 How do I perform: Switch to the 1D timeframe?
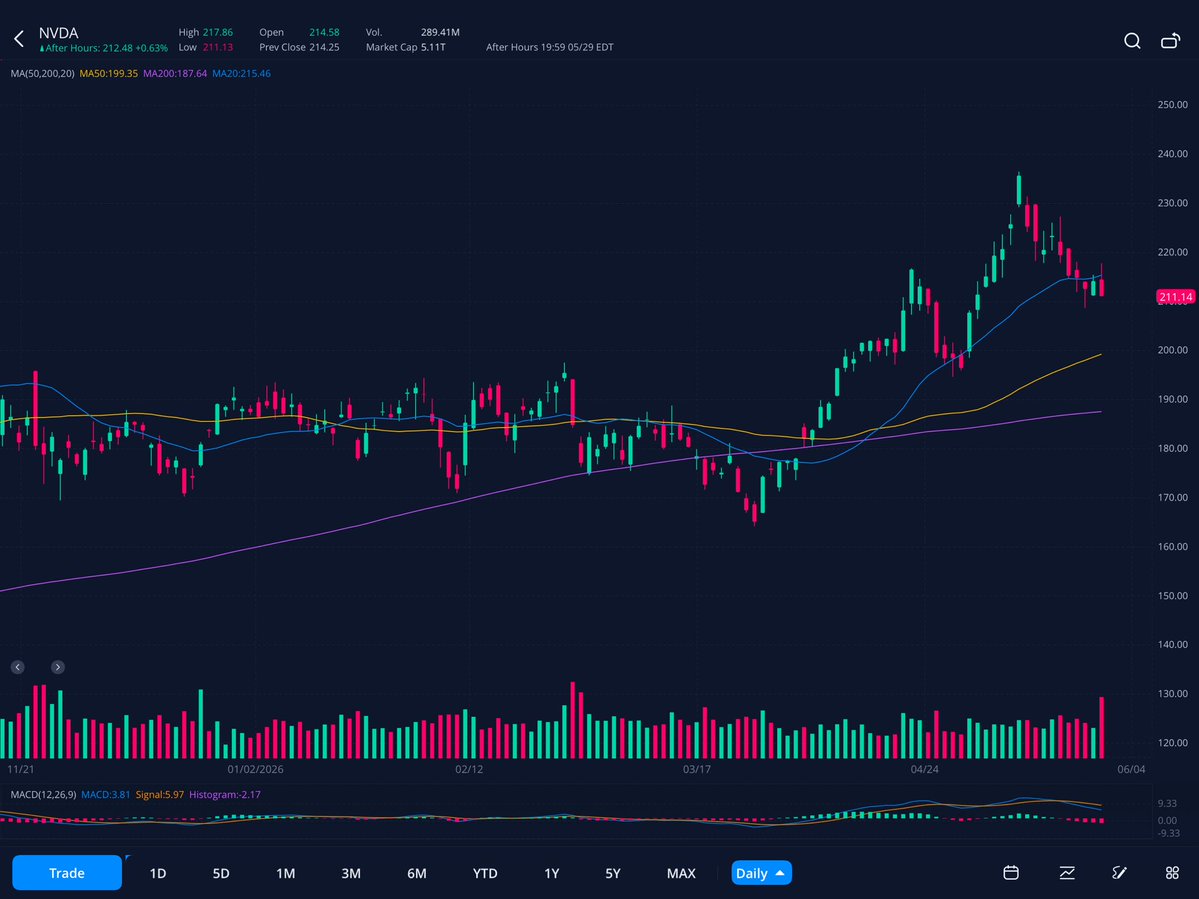(158, 873)
